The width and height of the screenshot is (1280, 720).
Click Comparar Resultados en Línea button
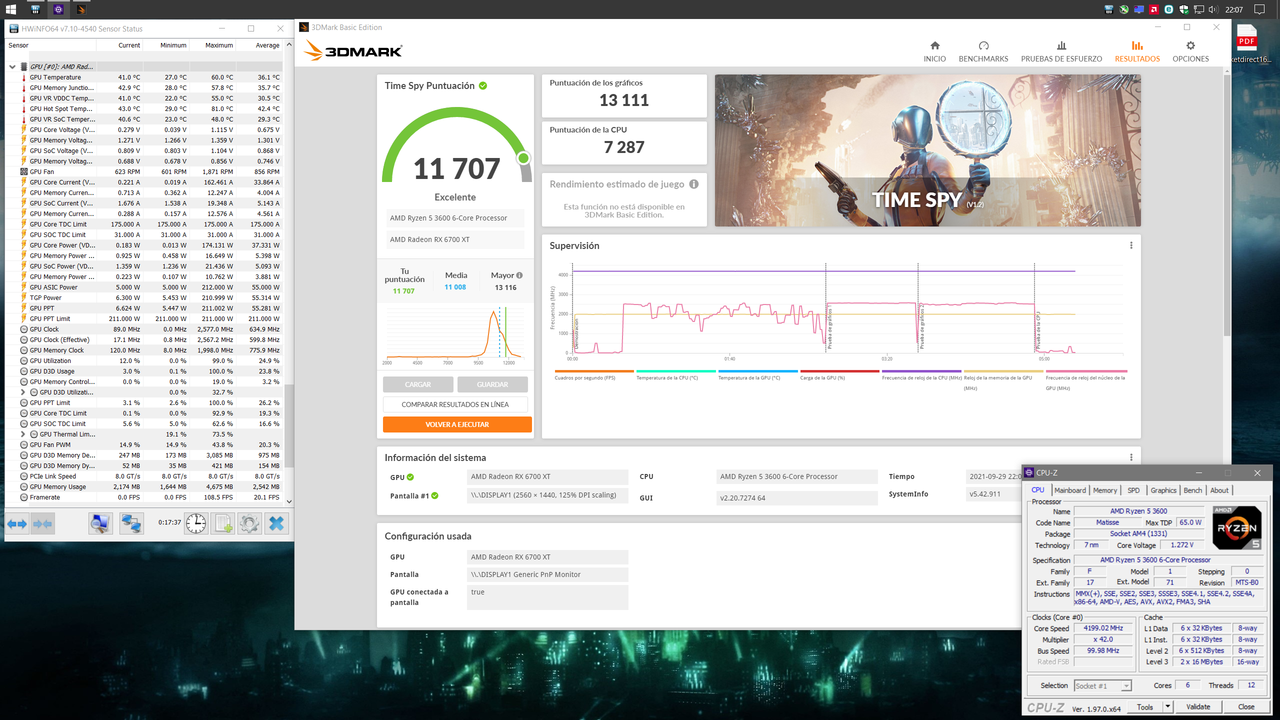455,404
